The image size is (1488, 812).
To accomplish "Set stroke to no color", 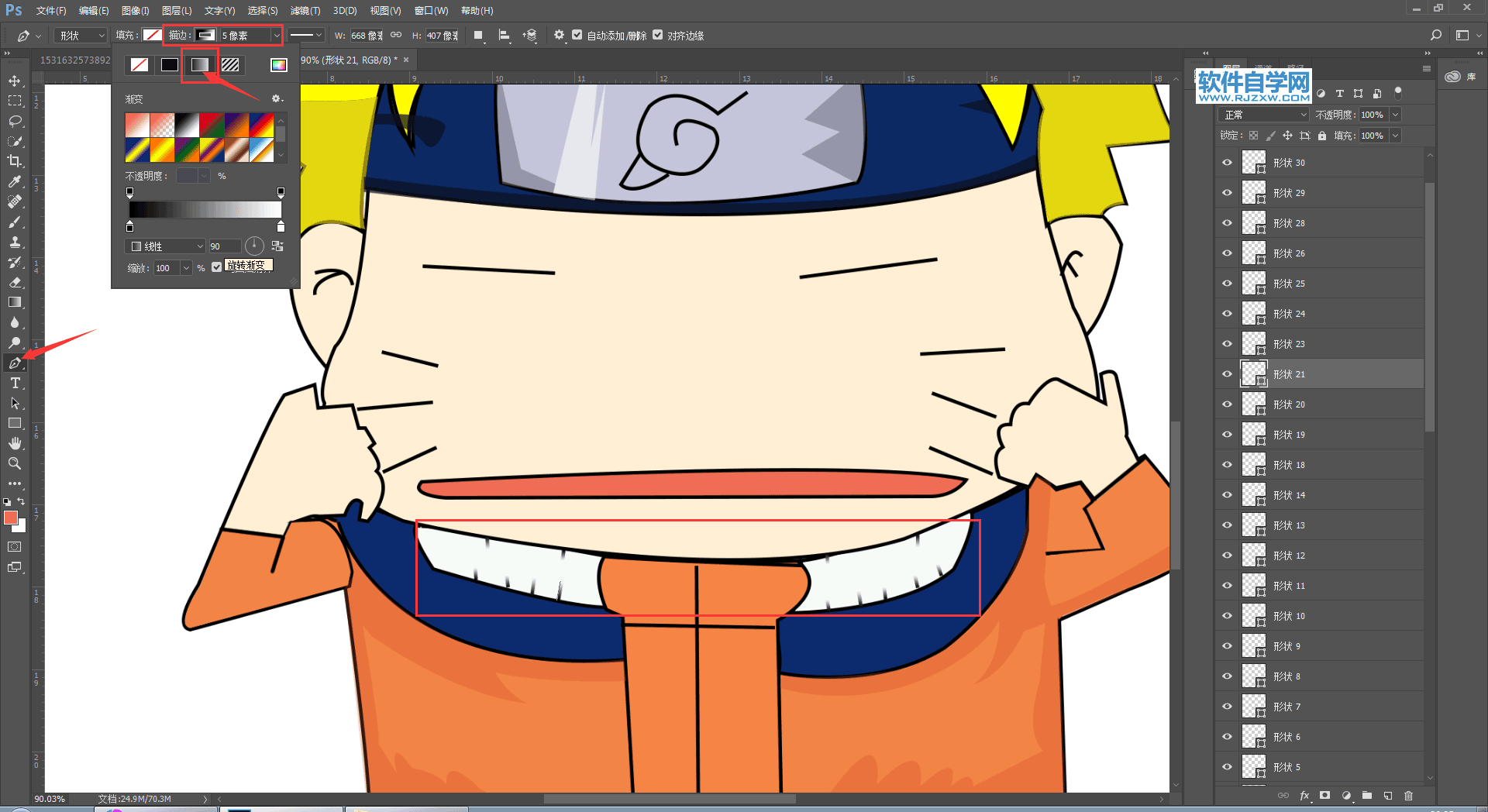I will pos(139,65).
